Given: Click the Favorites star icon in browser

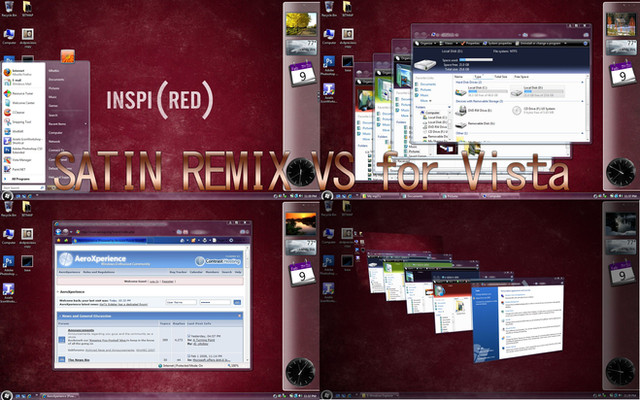Looking at the screenshot, I should [58, 240].
